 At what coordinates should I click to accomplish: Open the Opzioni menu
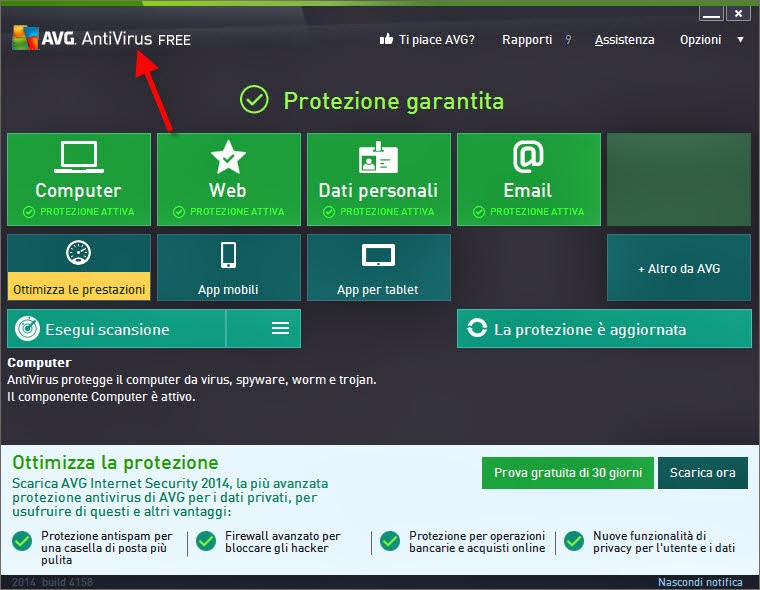pyautogui.click(x=700, y=40)
